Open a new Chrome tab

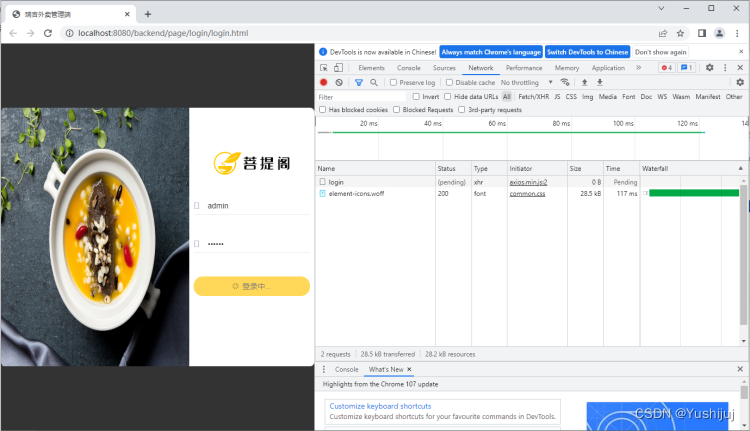coord(148,14)
